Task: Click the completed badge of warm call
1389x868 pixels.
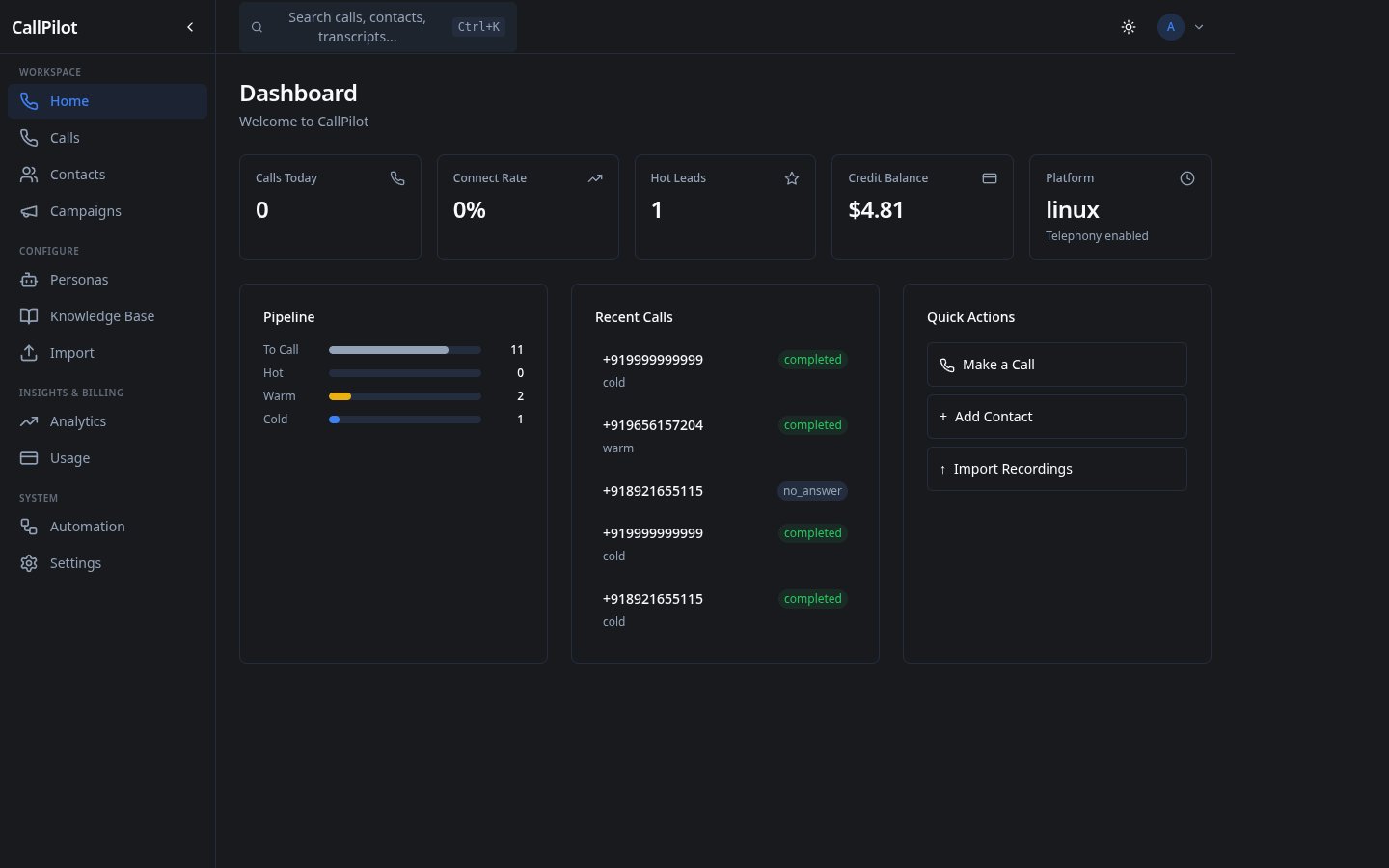Action: (x=812, y=425)
